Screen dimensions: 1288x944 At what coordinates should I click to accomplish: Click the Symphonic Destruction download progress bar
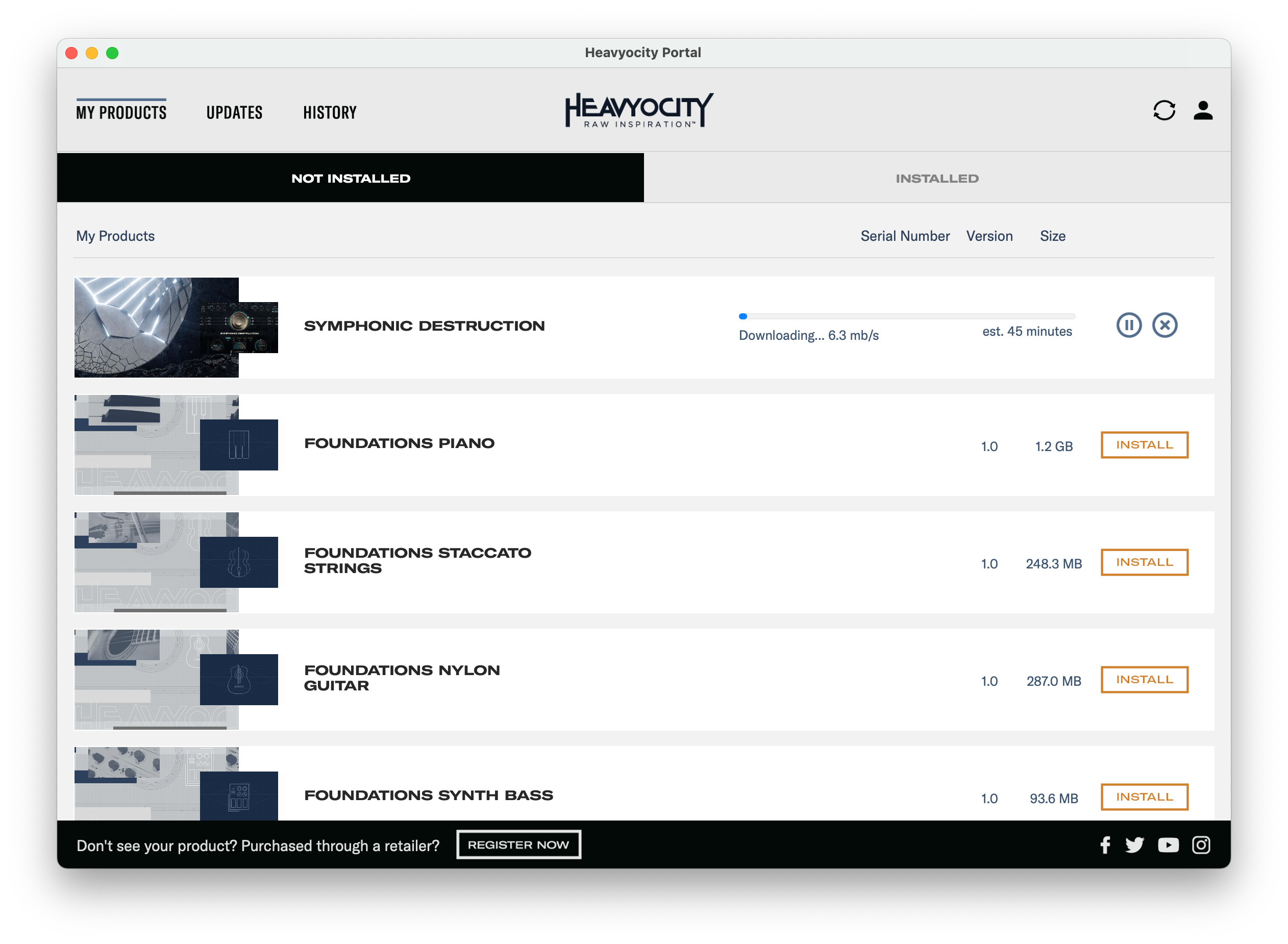(x=907, y=316)
